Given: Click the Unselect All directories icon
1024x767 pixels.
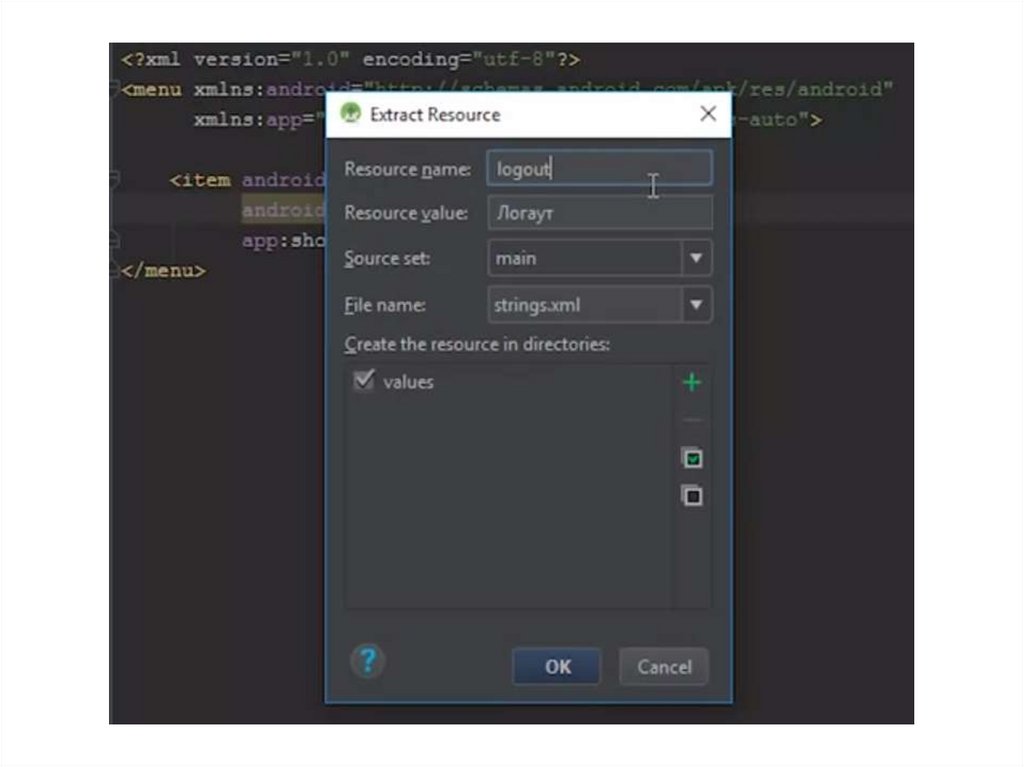Looking at the screenshot, I should click(x=691, y=495).
